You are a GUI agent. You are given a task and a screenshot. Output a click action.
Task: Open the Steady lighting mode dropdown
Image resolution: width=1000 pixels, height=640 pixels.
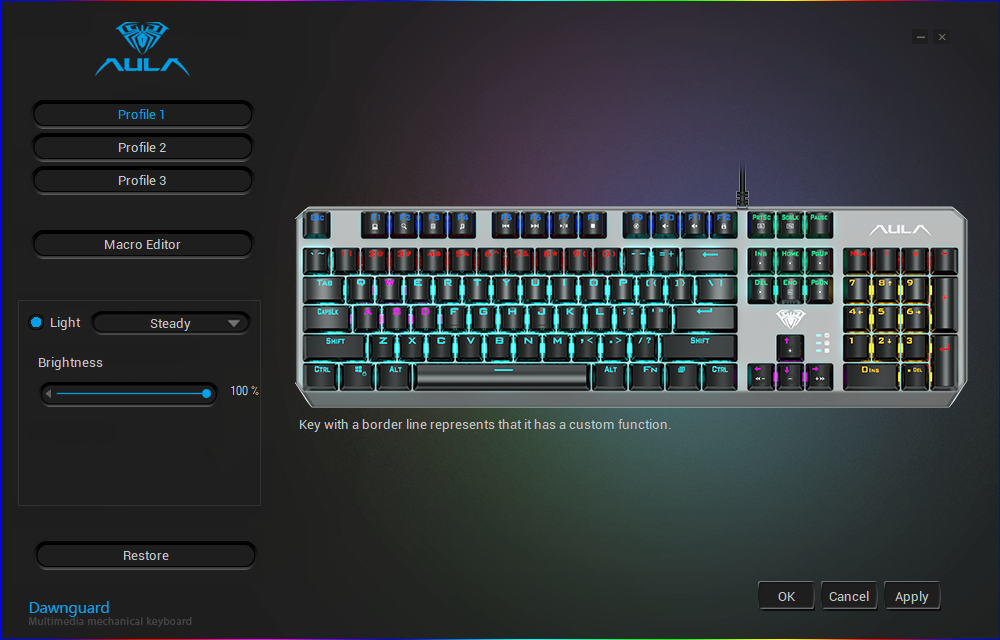[x=171, y=323]
